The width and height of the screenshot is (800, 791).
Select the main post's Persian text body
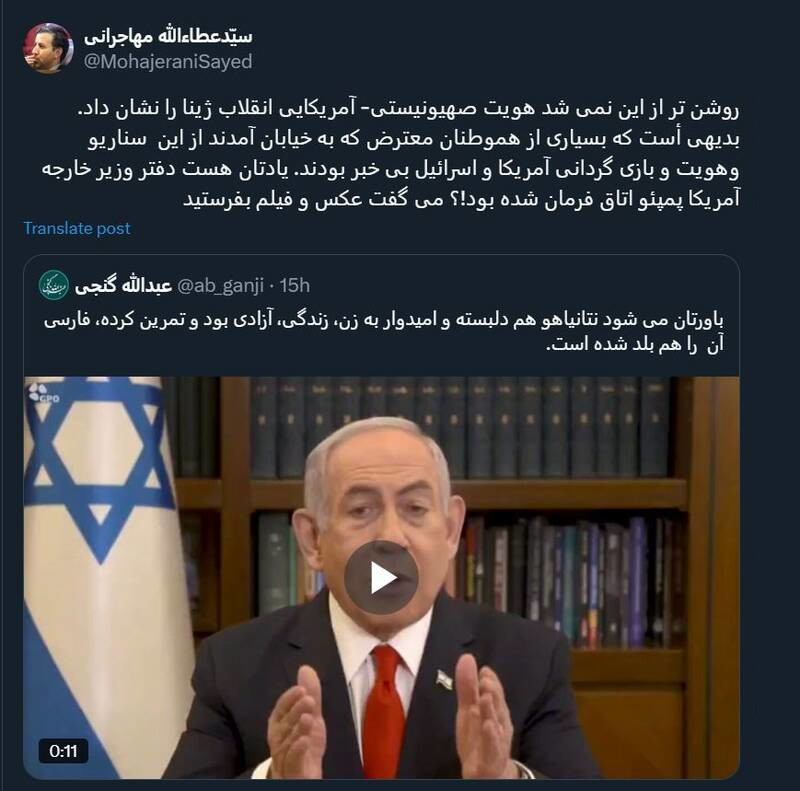tap(390, 154)
